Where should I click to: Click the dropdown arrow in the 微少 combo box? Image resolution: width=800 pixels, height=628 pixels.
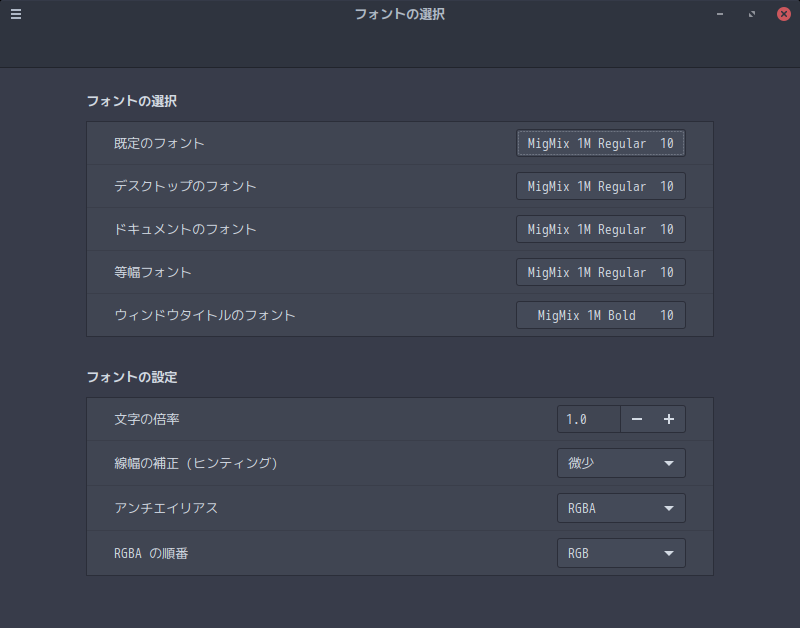[x=669, y=463]
